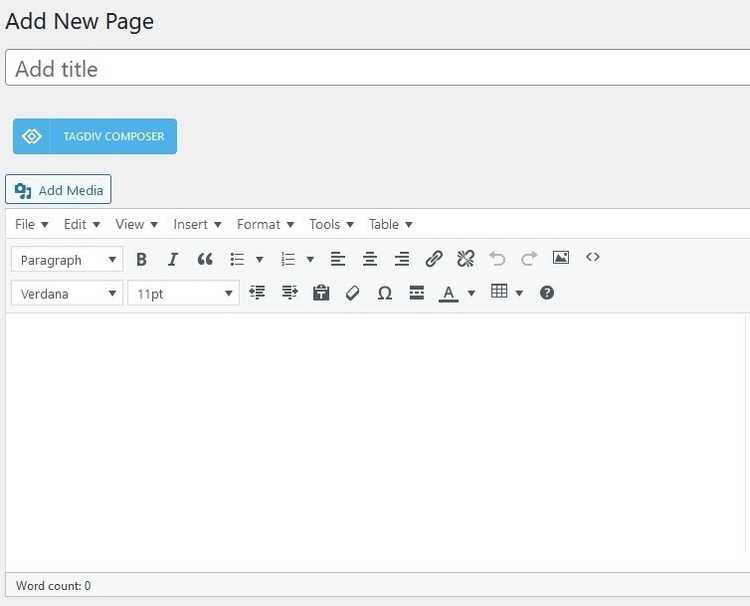
Task: Insert a bulleted list
Action: click(x=237, y=260)
